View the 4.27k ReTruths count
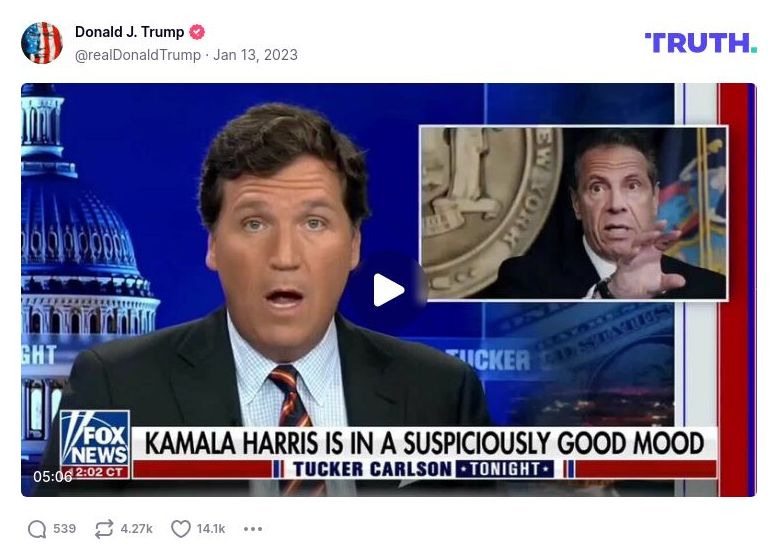The image size is (778, 559). pos(136,529)
